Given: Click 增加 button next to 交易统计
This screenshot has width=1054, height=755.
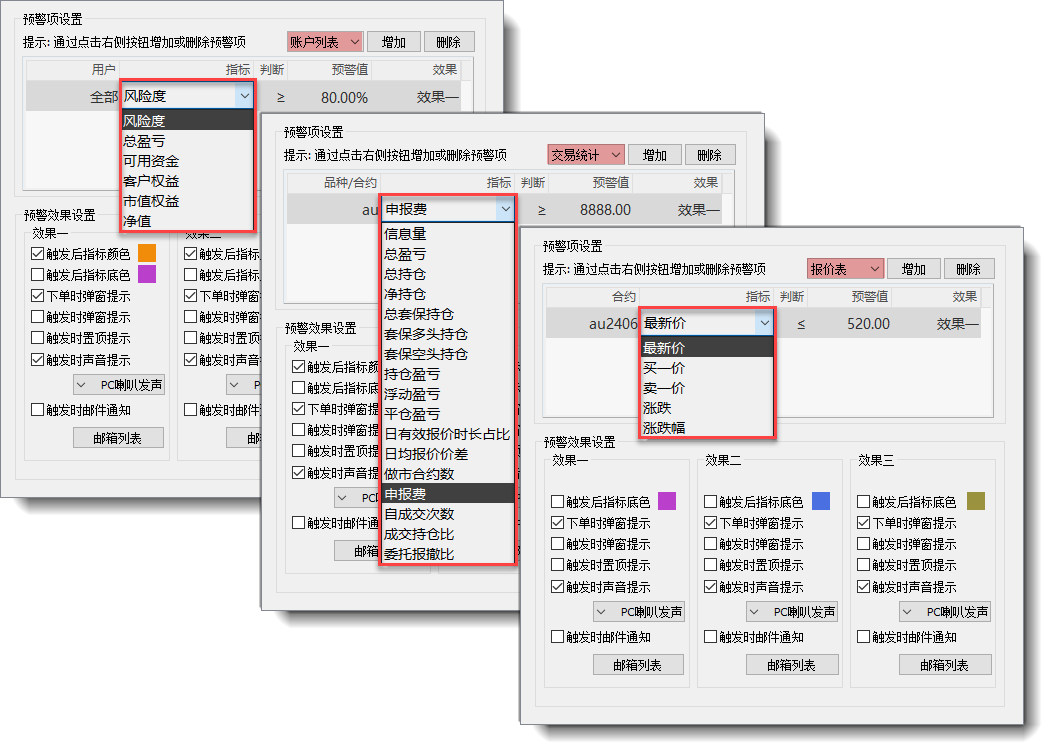Looking at the screenshot, I should tap(655, 155).
